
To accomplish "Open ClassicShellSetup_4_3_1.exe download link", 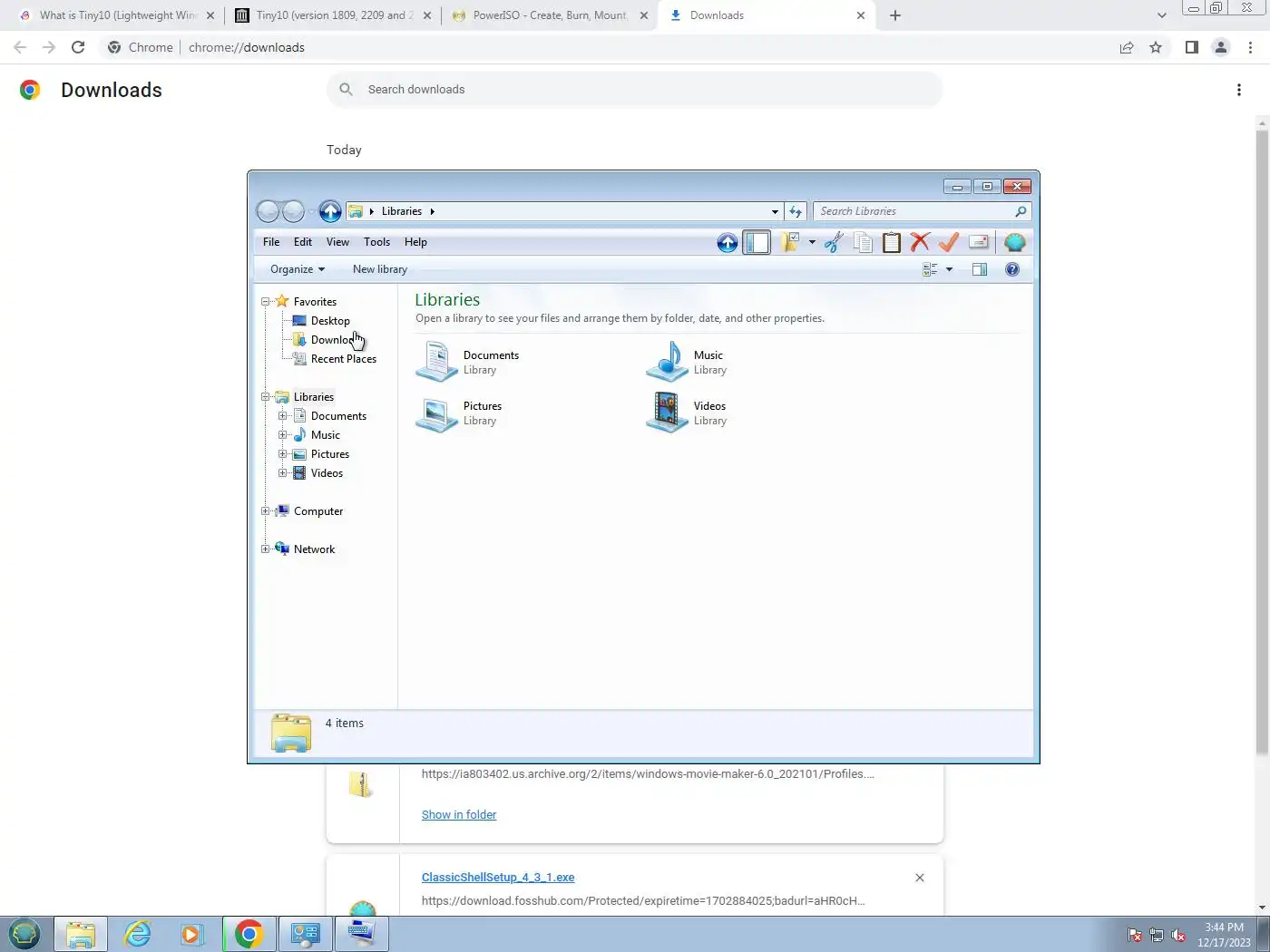I will tap(498, 878).
